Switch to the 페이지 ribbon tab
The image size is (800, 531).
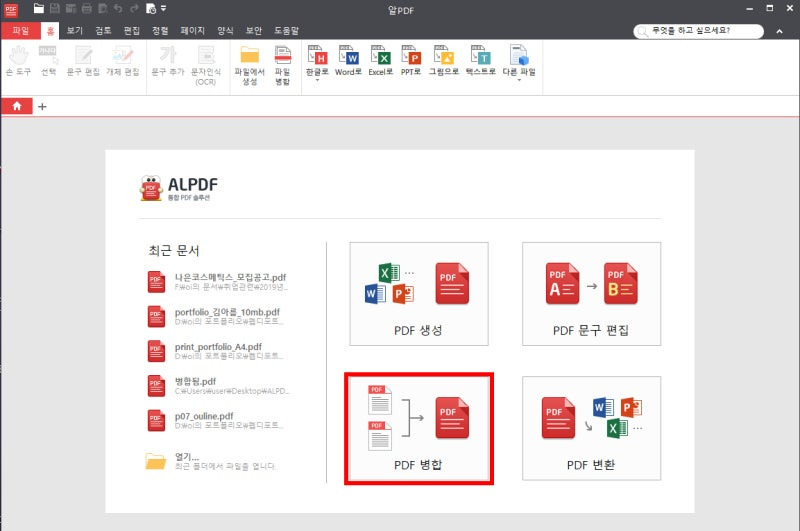pos(192,31)
